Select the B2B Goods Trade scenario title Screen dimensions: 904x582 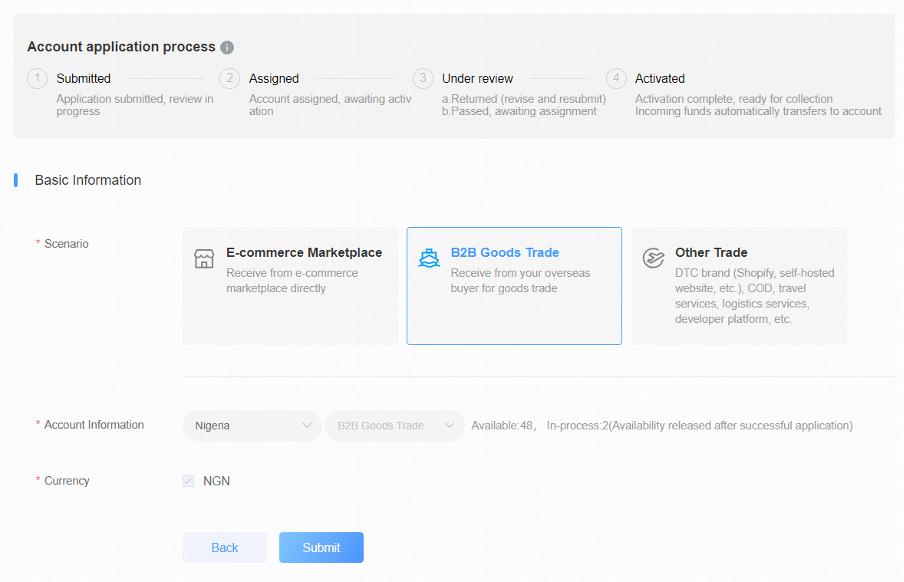click(505, 253)
